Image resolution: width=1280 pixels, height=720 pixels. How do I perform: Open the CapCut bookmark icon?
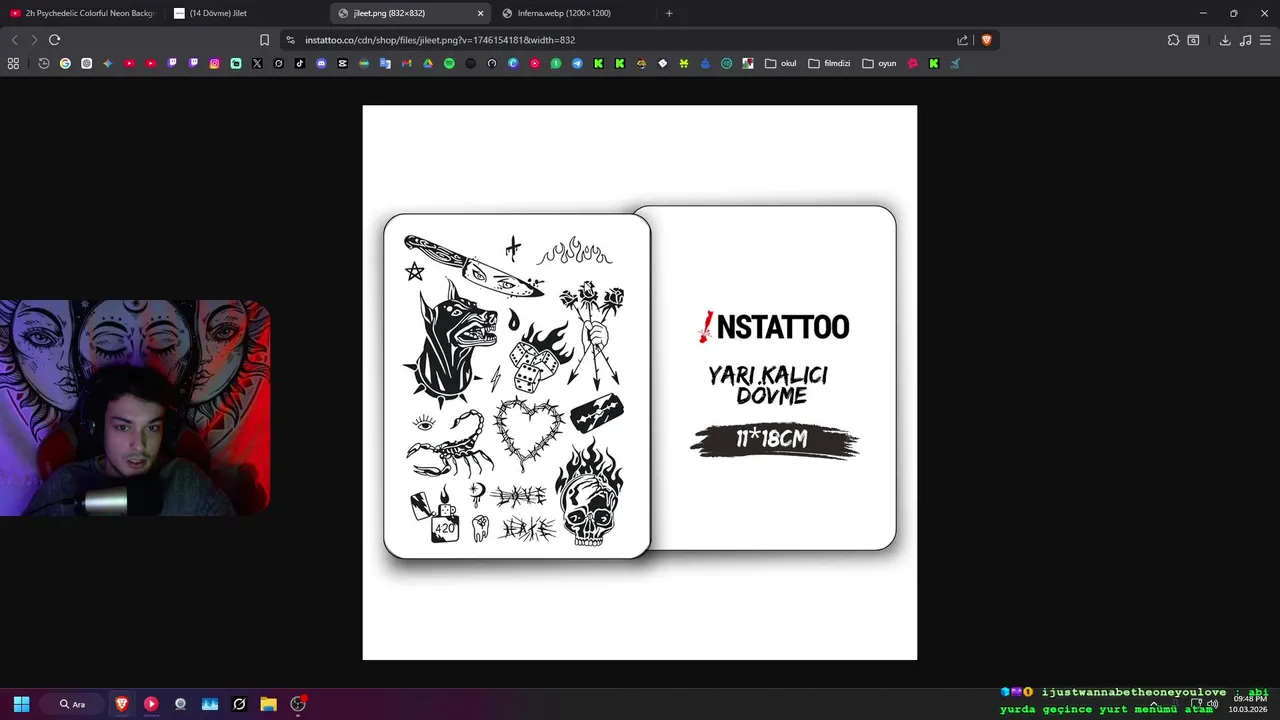(x=342, y=63)
